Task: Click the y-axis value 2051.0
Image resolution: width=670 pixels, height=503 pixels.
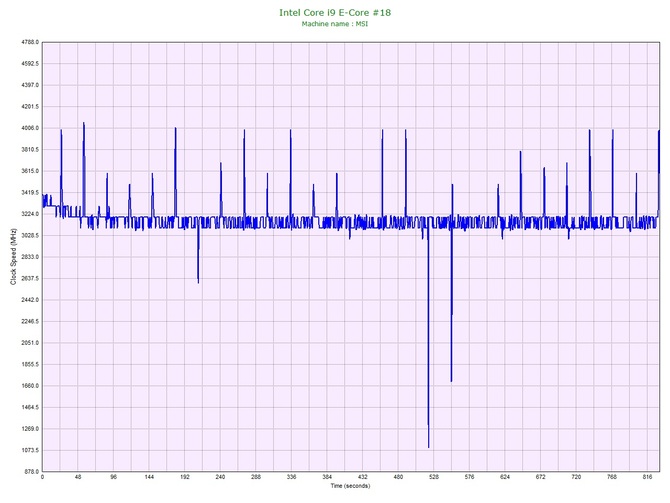Action: coord(30,343)
